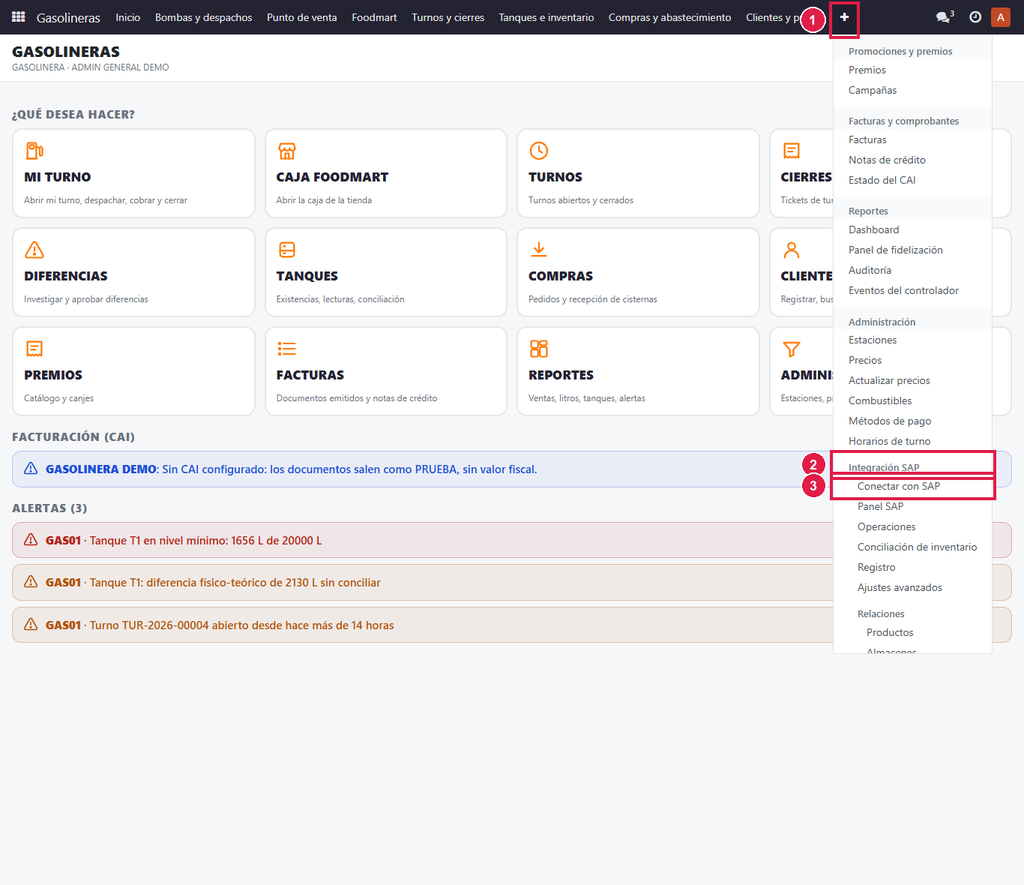This screenshot has width=1024, height=885.
Task: Click the store icon on CAJA FOODMART
Action: pyautogui.click(x=287, y=151)
